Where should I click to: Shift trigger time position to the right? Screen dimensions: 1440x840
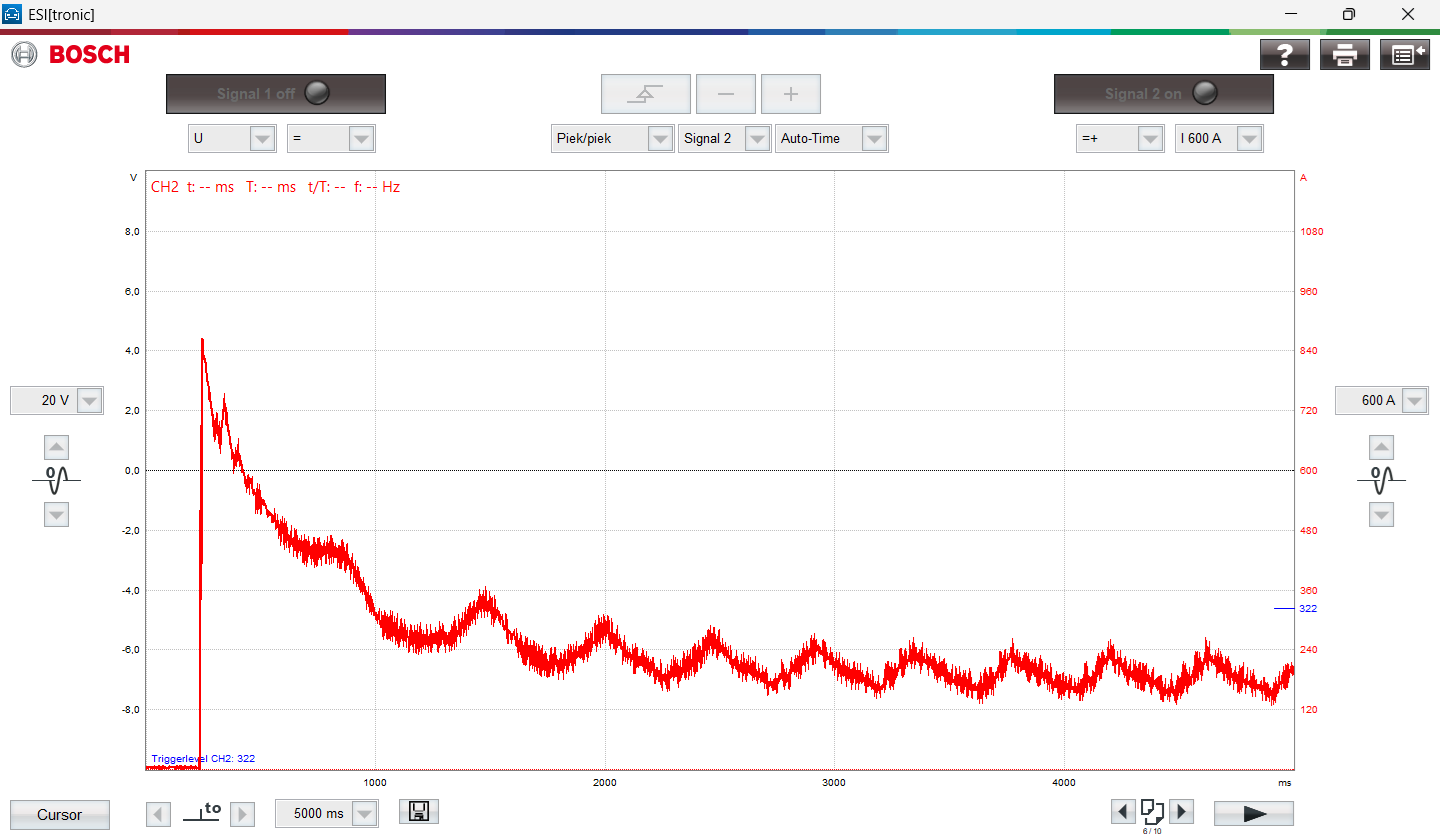[x=242, y=814]
